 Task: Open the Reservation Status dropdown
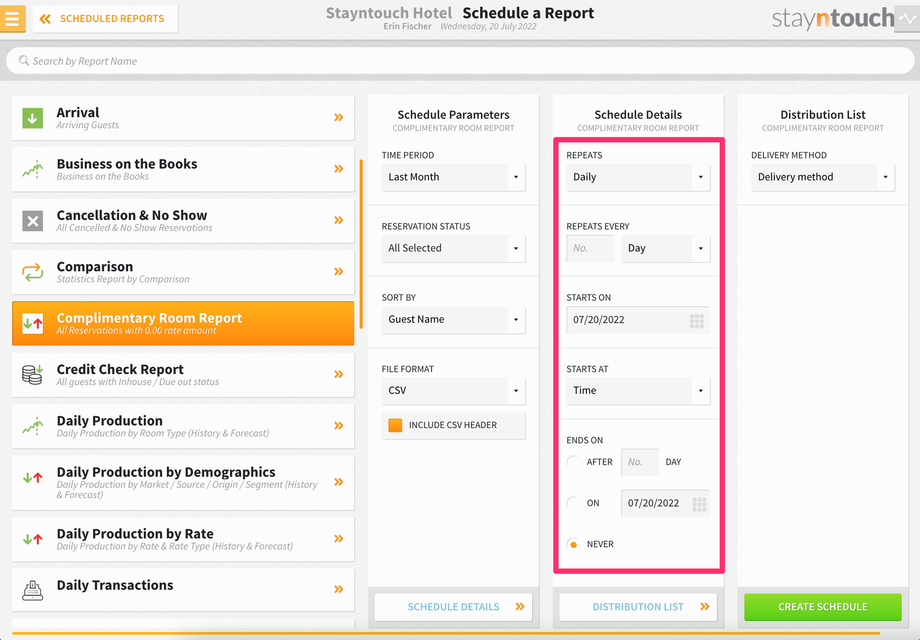pyautogui.click(x=454, y=248)
